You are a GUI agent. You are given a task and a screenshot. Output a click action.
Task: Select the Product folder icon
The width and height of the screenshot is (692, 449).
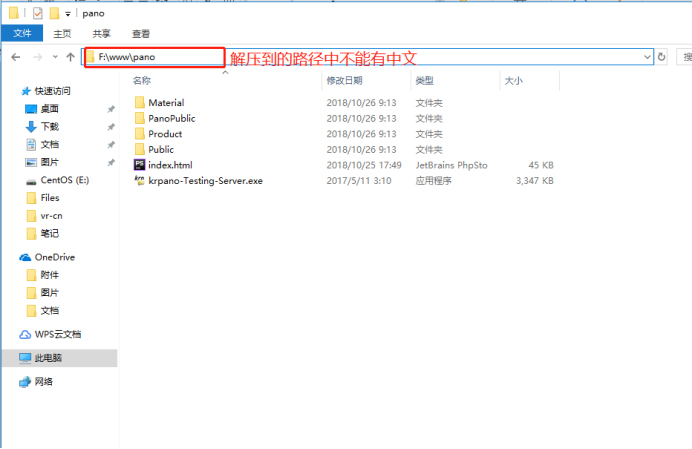pos(139,134)
